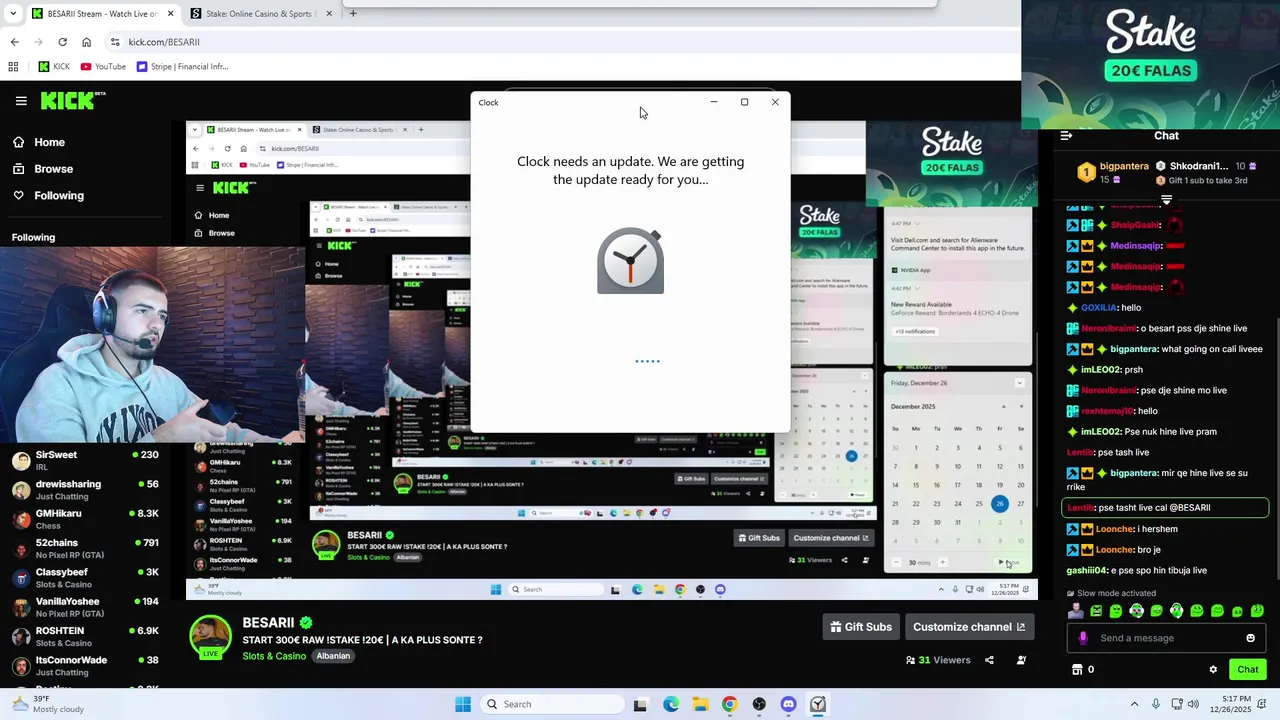The width and height of the screenshot is (1280, 720).
Task: Open Classybeef channel in Following list
Action: 85,578
